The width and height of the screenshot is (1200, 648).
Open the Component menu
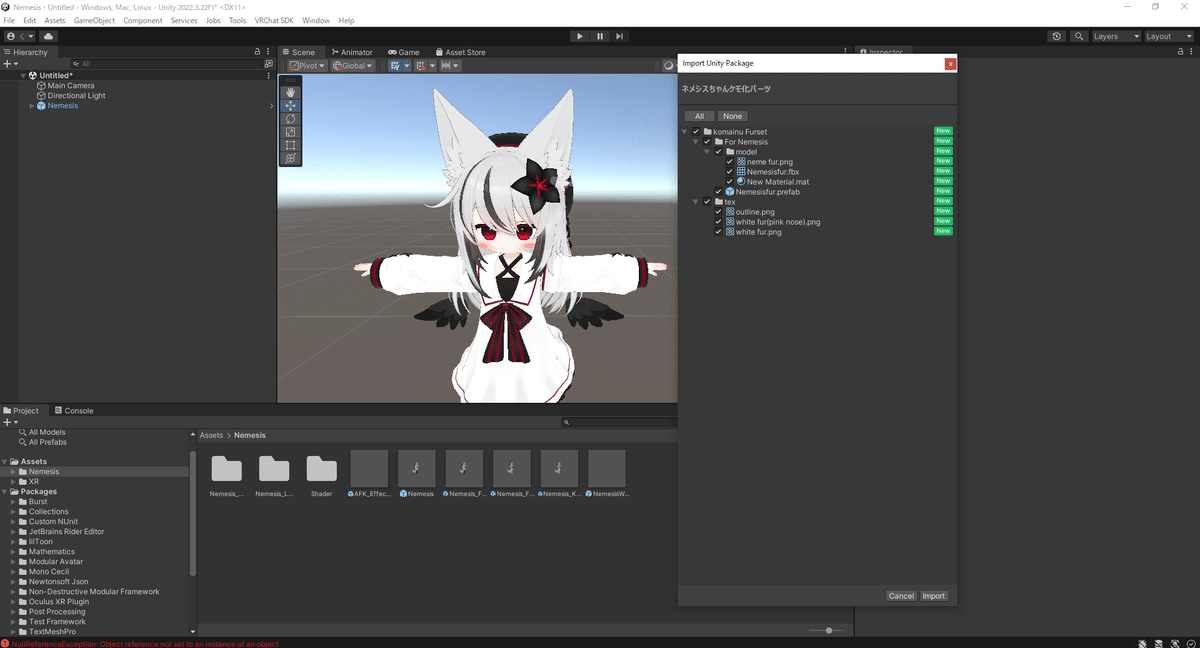tap(143, 20)
